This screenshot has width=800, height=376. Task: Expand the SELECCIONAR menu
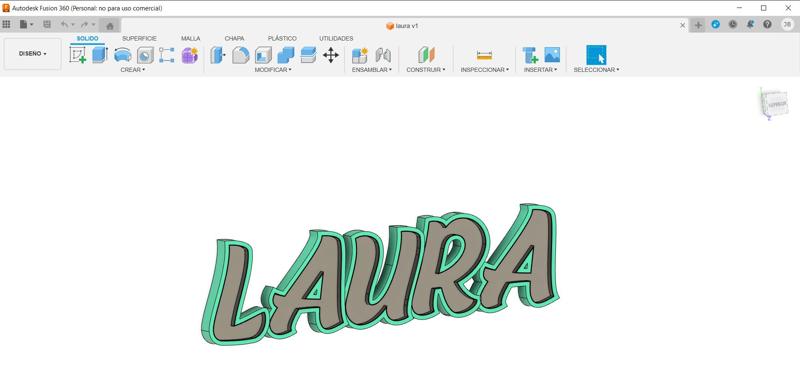pos(596,69)
